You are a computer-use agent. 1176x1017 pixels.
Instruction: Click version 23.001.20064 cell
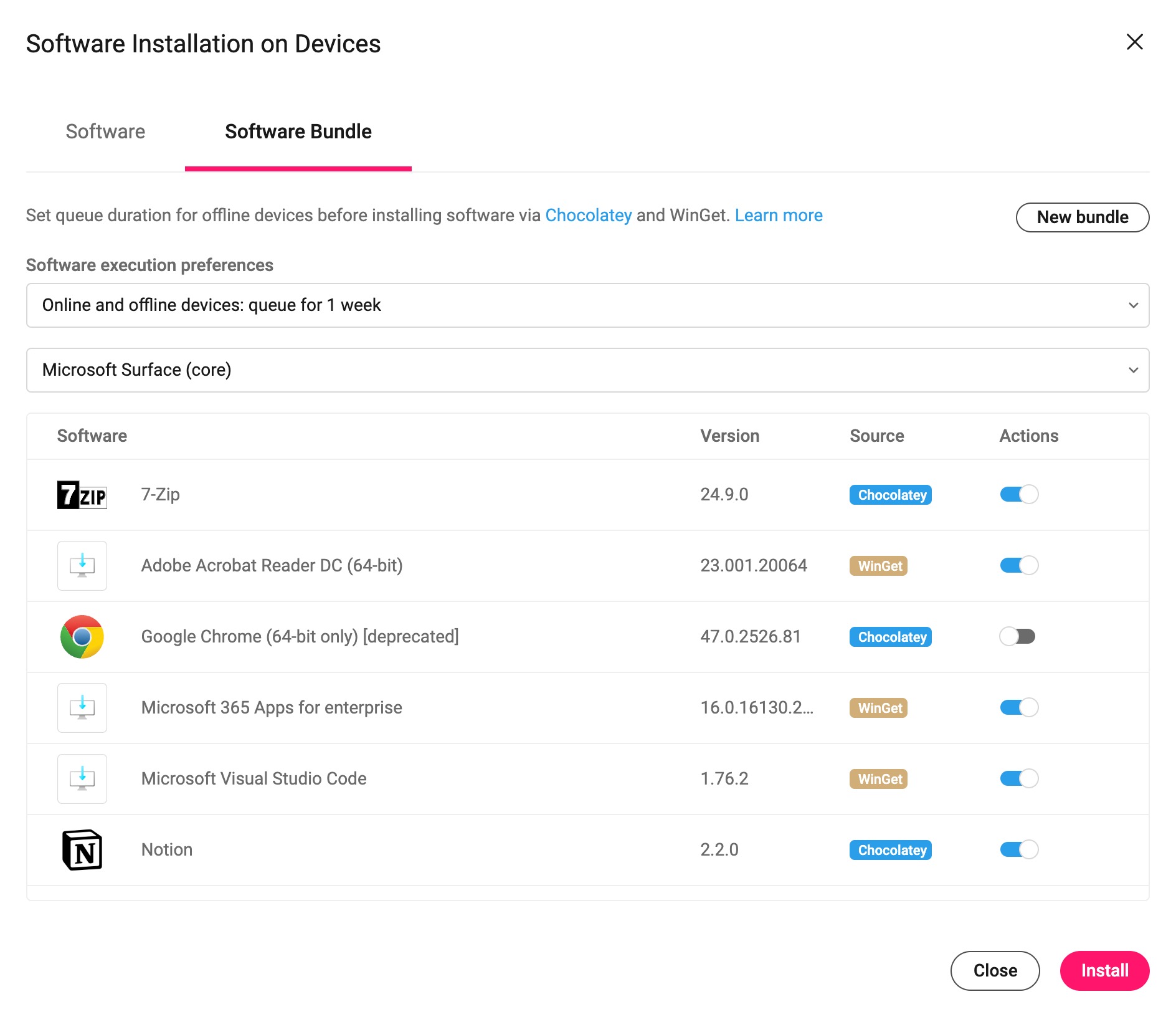click(754, 566)
